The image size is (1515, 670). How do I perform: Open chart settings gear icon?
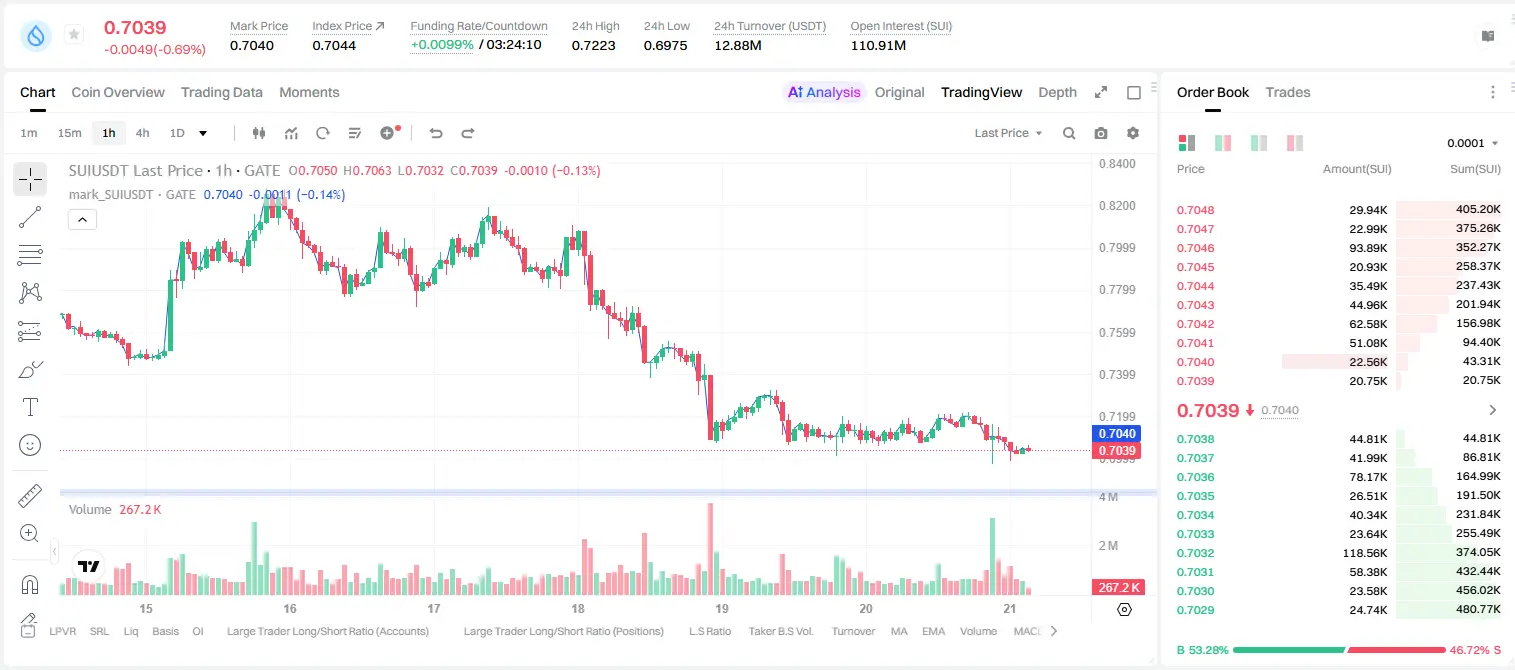pos(1133,133)
